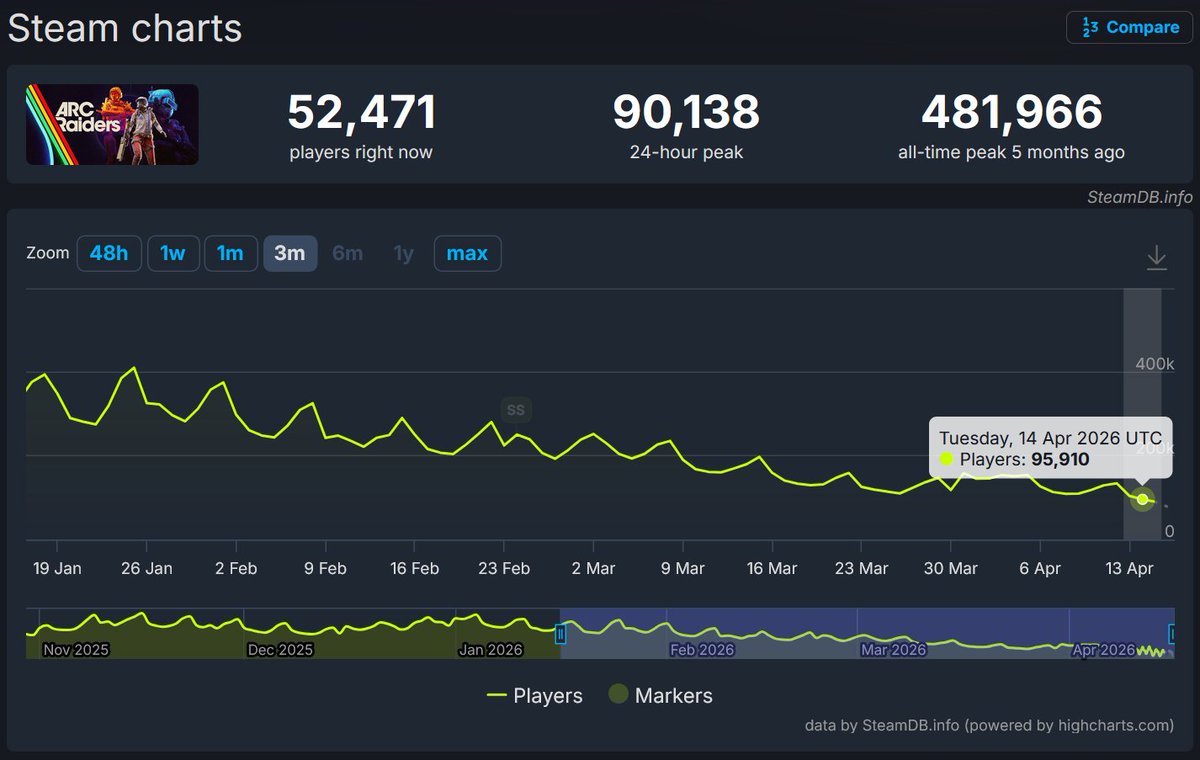Click the 400k y-axis label

1155,363
